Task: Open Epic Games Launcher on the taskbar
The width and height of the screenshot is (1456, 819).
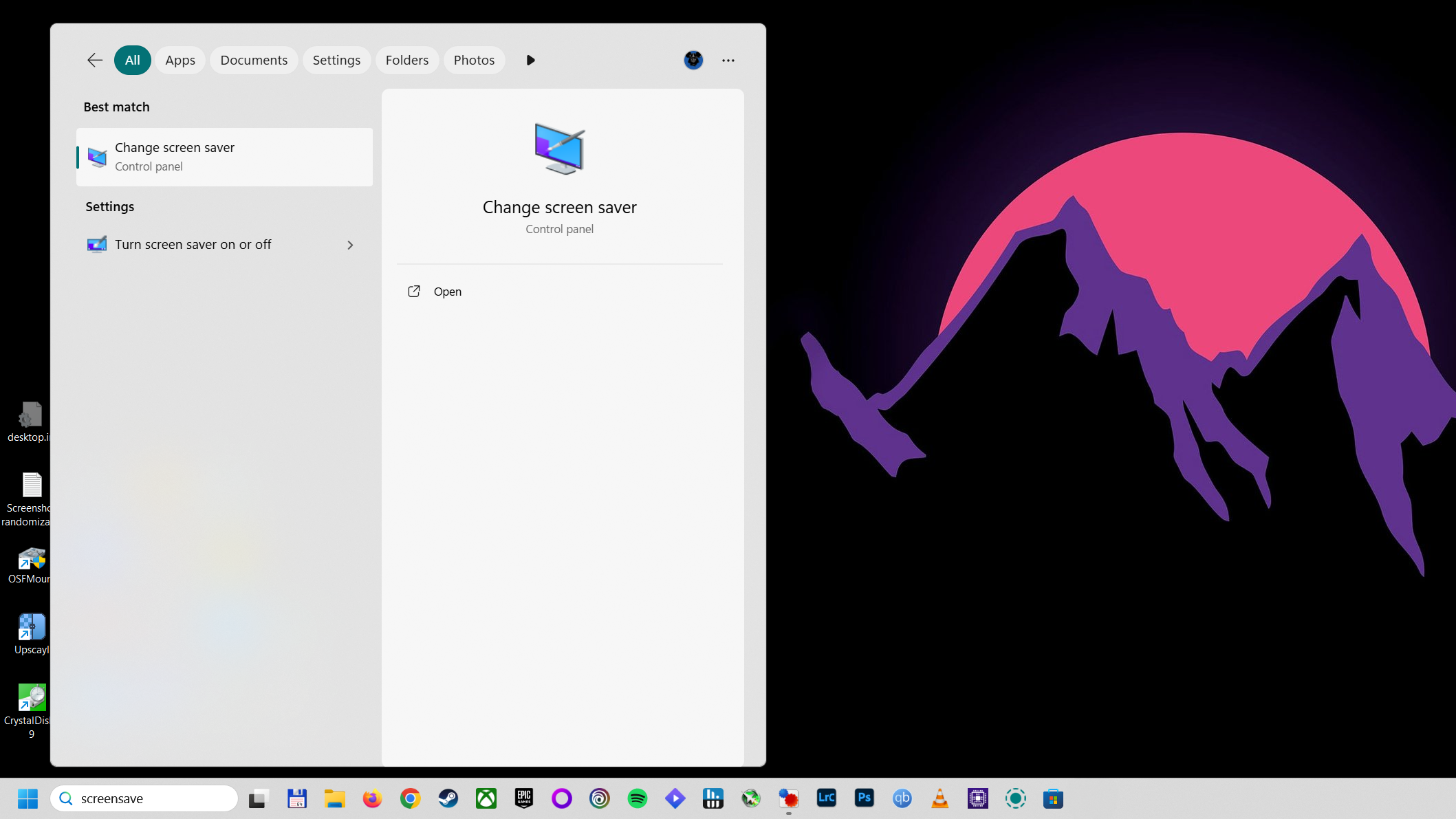Action: 524,798
